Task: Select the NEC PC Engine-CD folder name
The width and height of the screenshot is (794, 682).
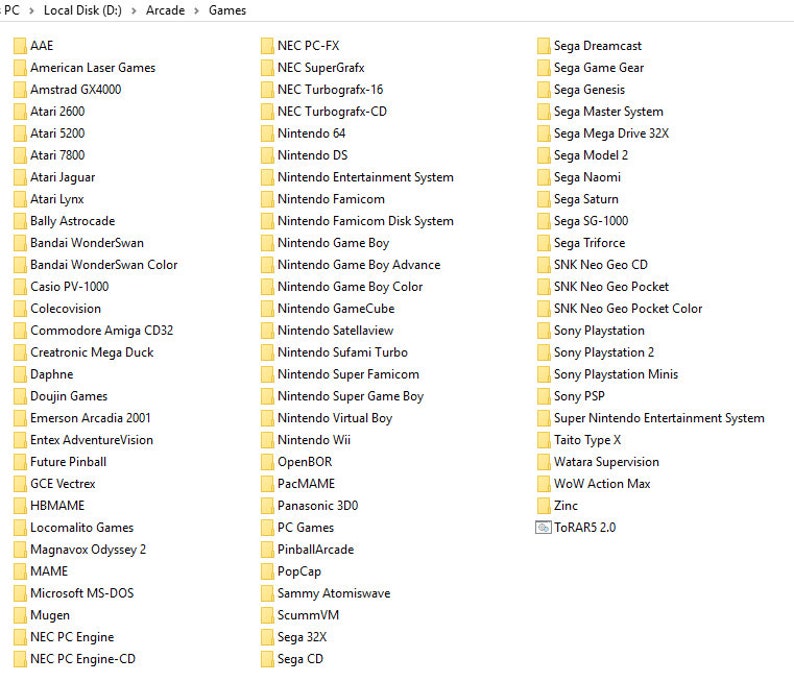Action: click(83, 659)
